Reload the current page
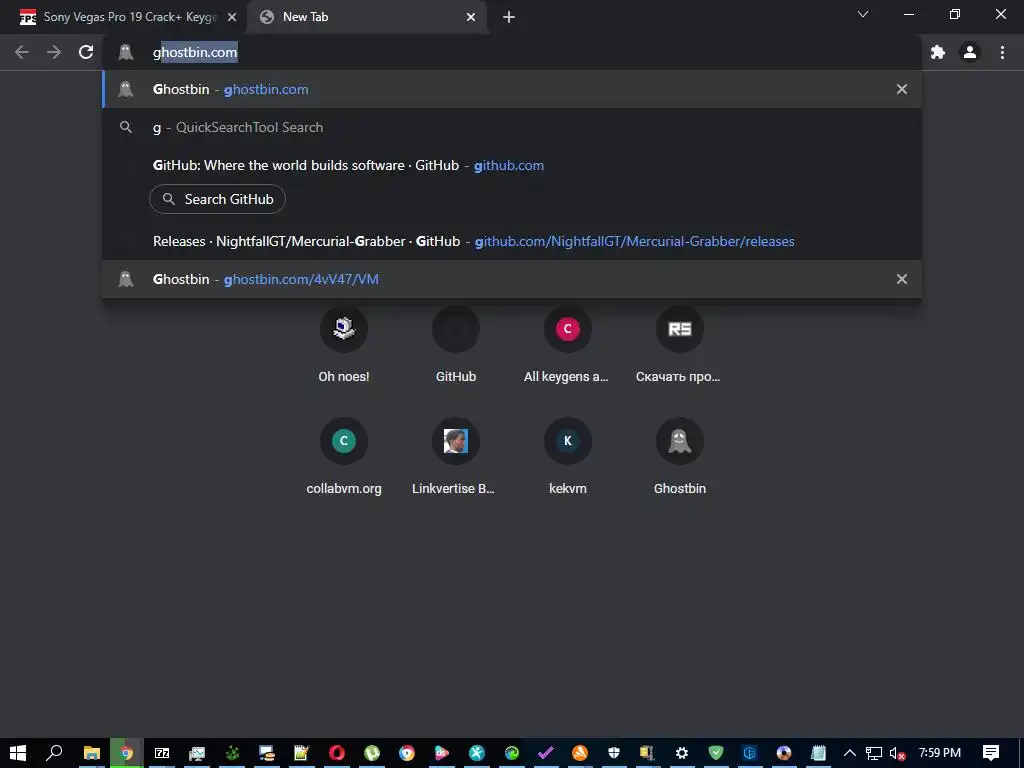 pyautogui.click(x=86, y=52)
